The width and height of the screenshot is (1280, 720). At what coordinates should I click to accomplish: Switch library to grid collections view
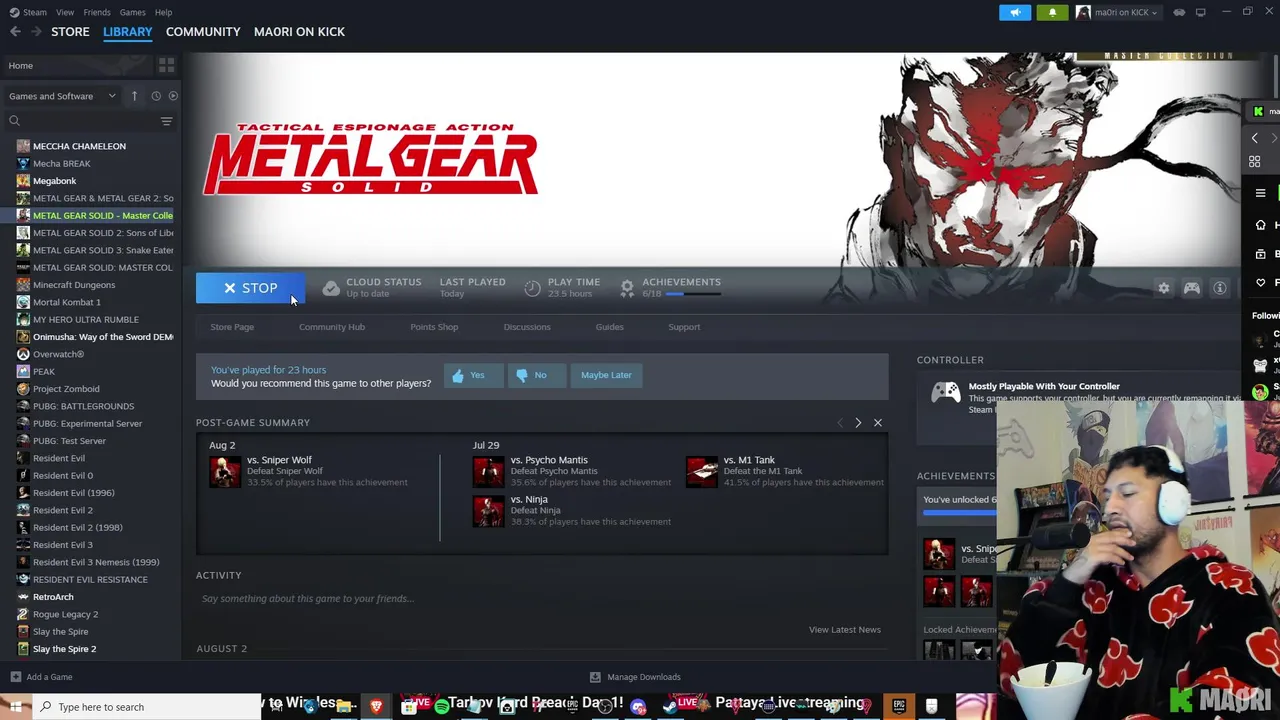tap(166, 65)
